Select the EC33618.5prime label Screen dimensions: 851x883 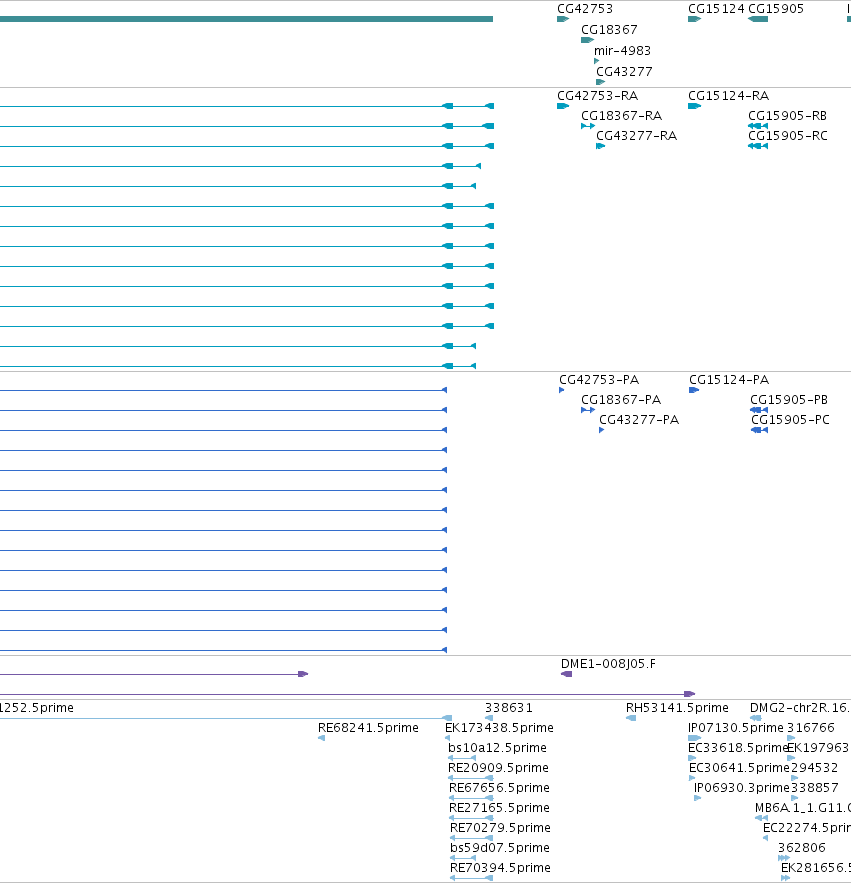coord(737,748)
